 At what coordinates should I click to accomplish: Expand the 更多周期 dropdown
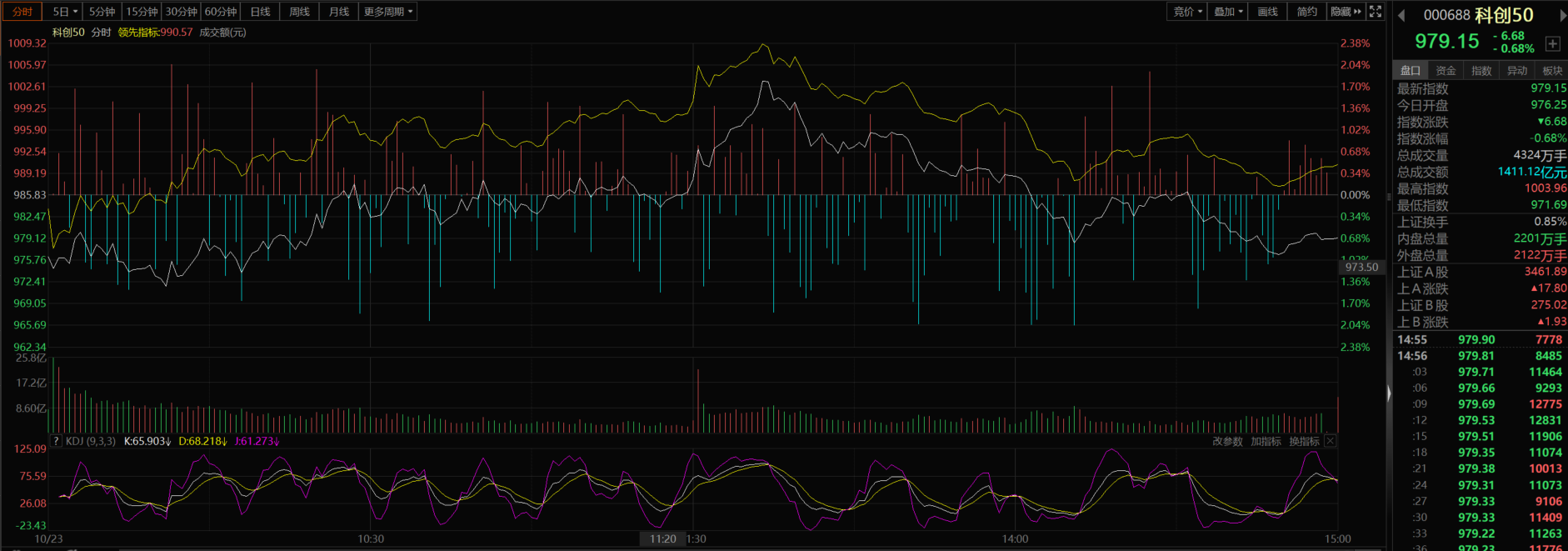[x=387, y=12]
